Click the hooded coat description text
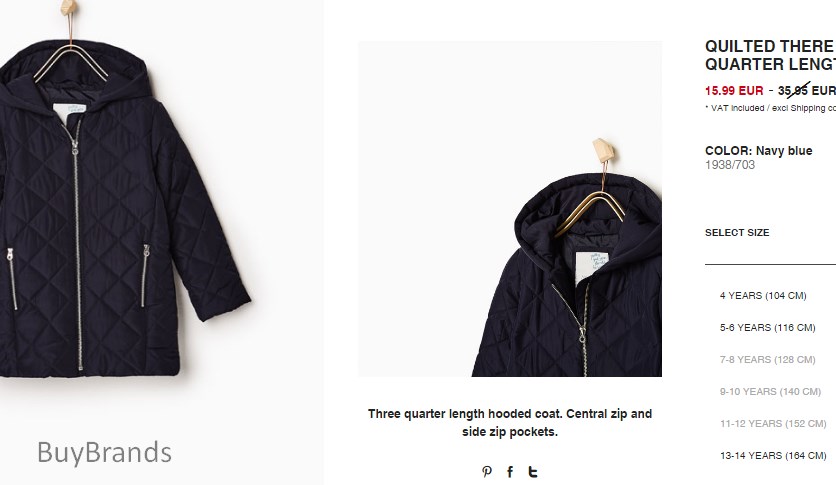Image resolution: width=836 pixels, height=485 pixels. pos(510,423)
